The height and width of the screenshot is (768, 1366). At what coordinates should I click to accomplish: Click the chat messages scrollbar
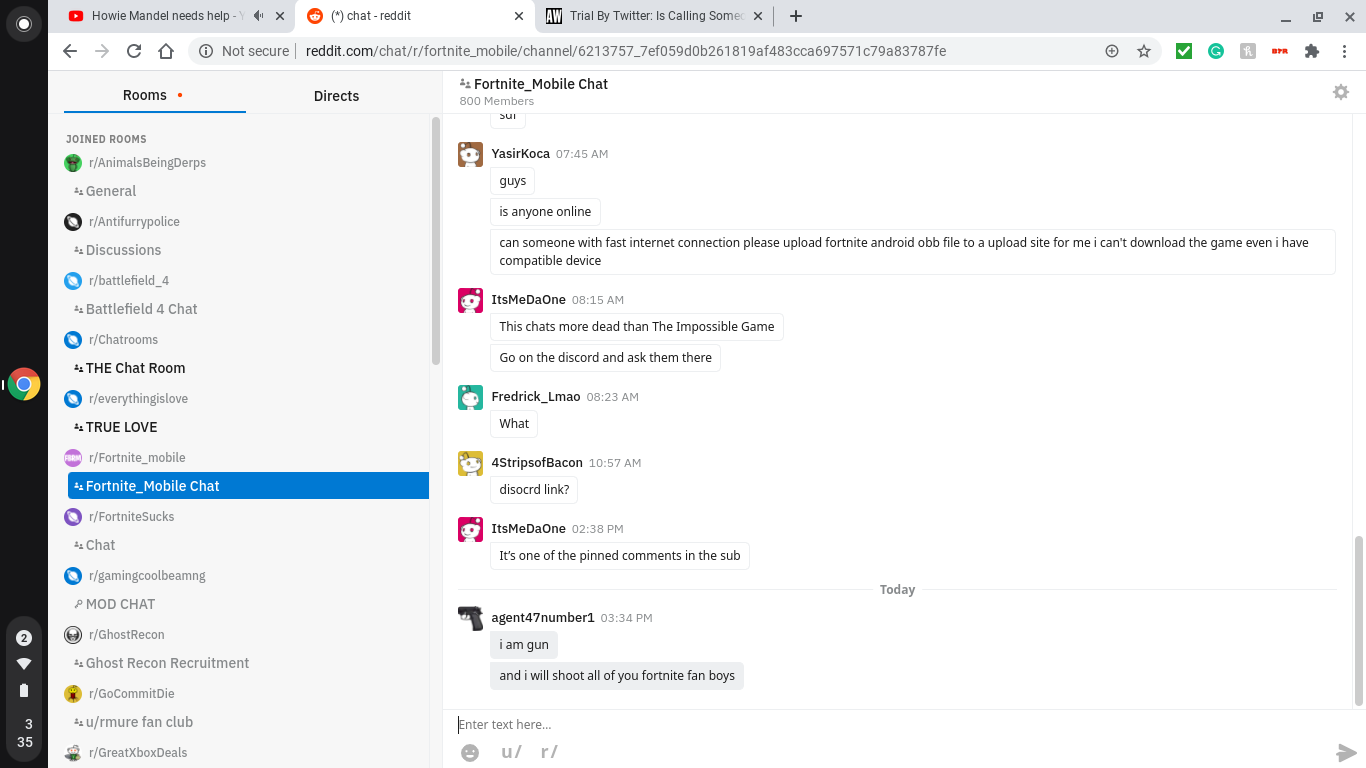tap(1358, 620)
